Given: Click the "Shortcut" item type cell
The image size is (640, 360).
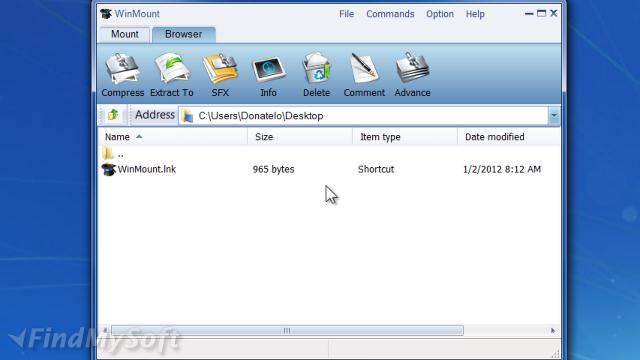Looking at the screenshot, I should coord(376,169).
